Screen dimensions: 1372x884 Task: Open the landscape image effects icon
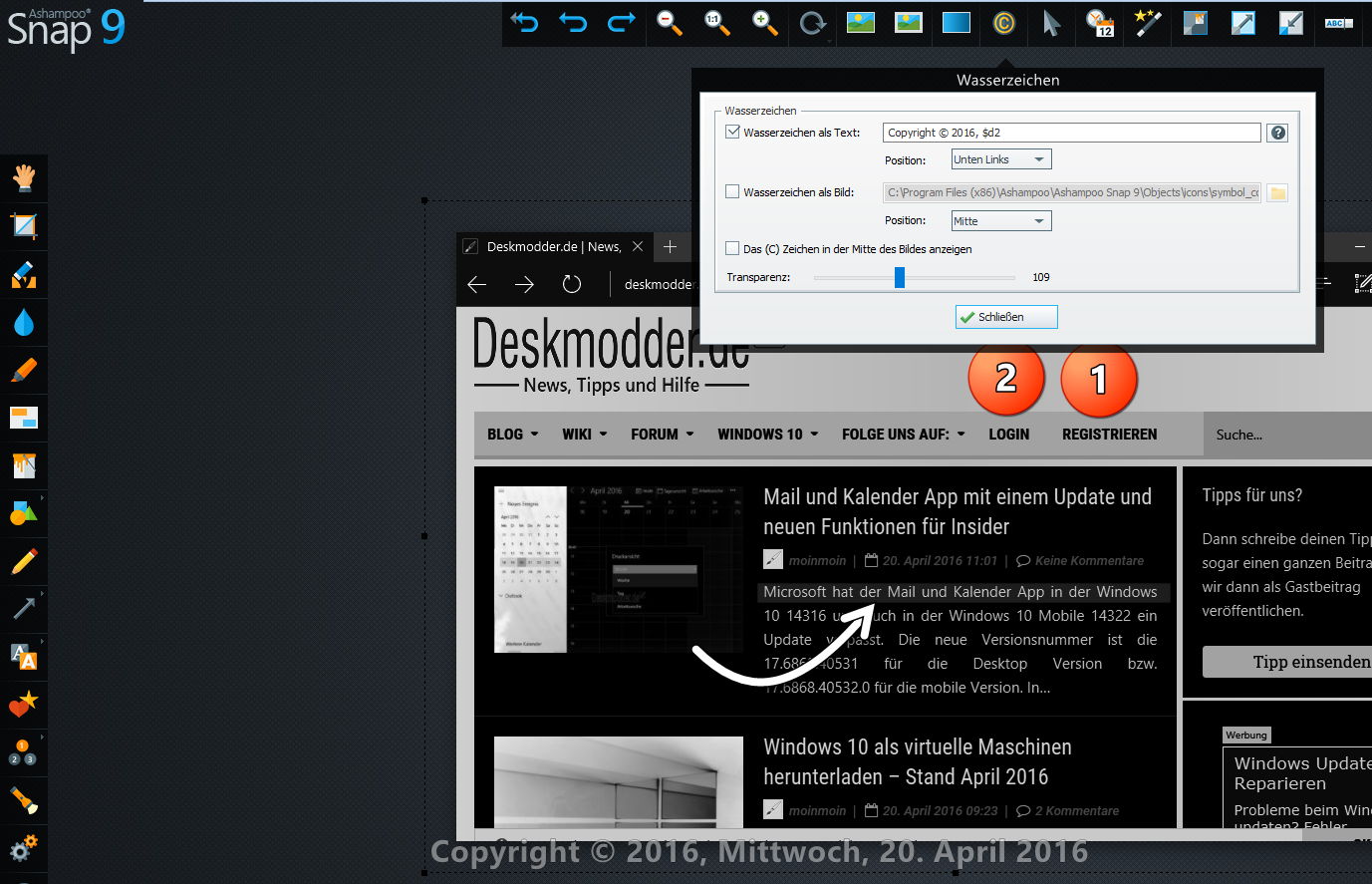click(861, 22)
